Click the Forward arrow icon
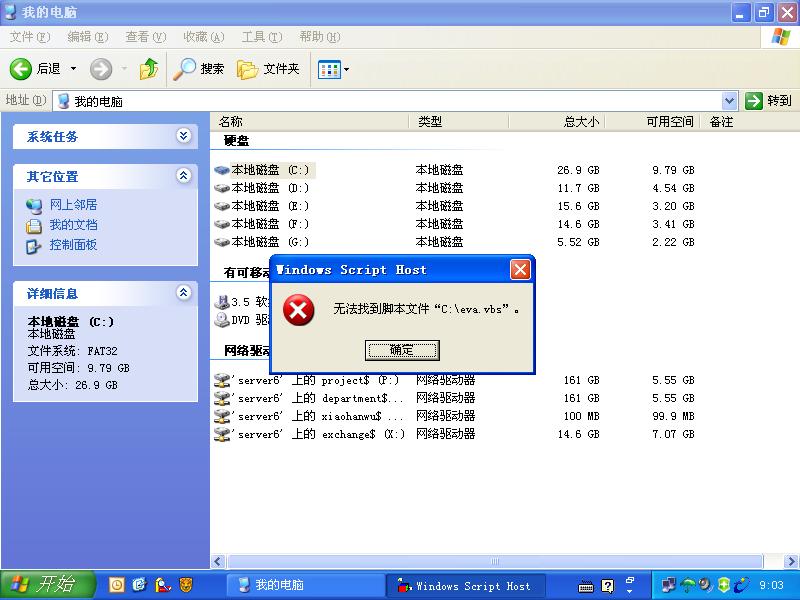Screen dimensions: 800x600 101,69
